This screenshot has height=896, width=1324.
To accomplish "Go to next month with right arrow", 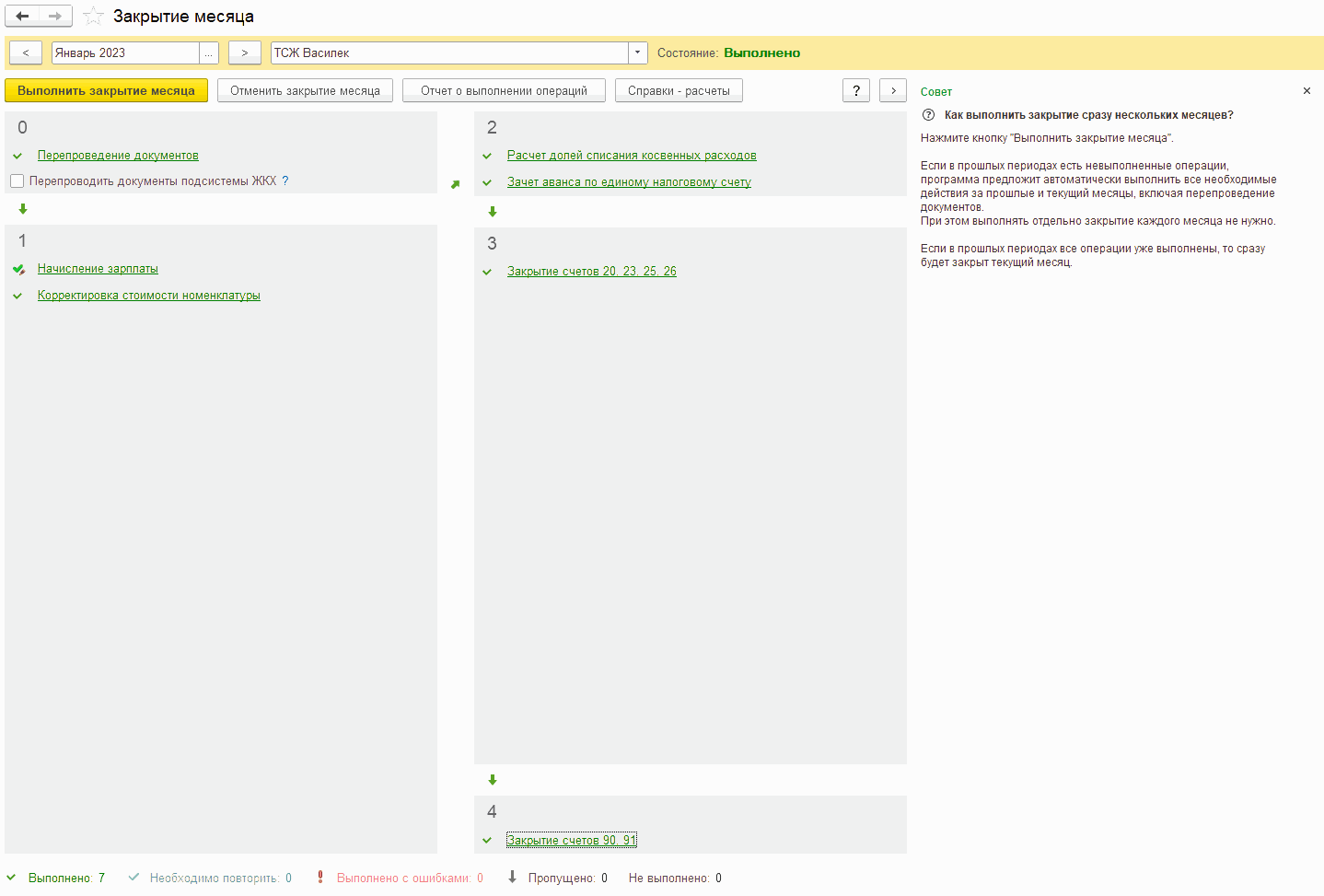I will [x=244, y=52].
